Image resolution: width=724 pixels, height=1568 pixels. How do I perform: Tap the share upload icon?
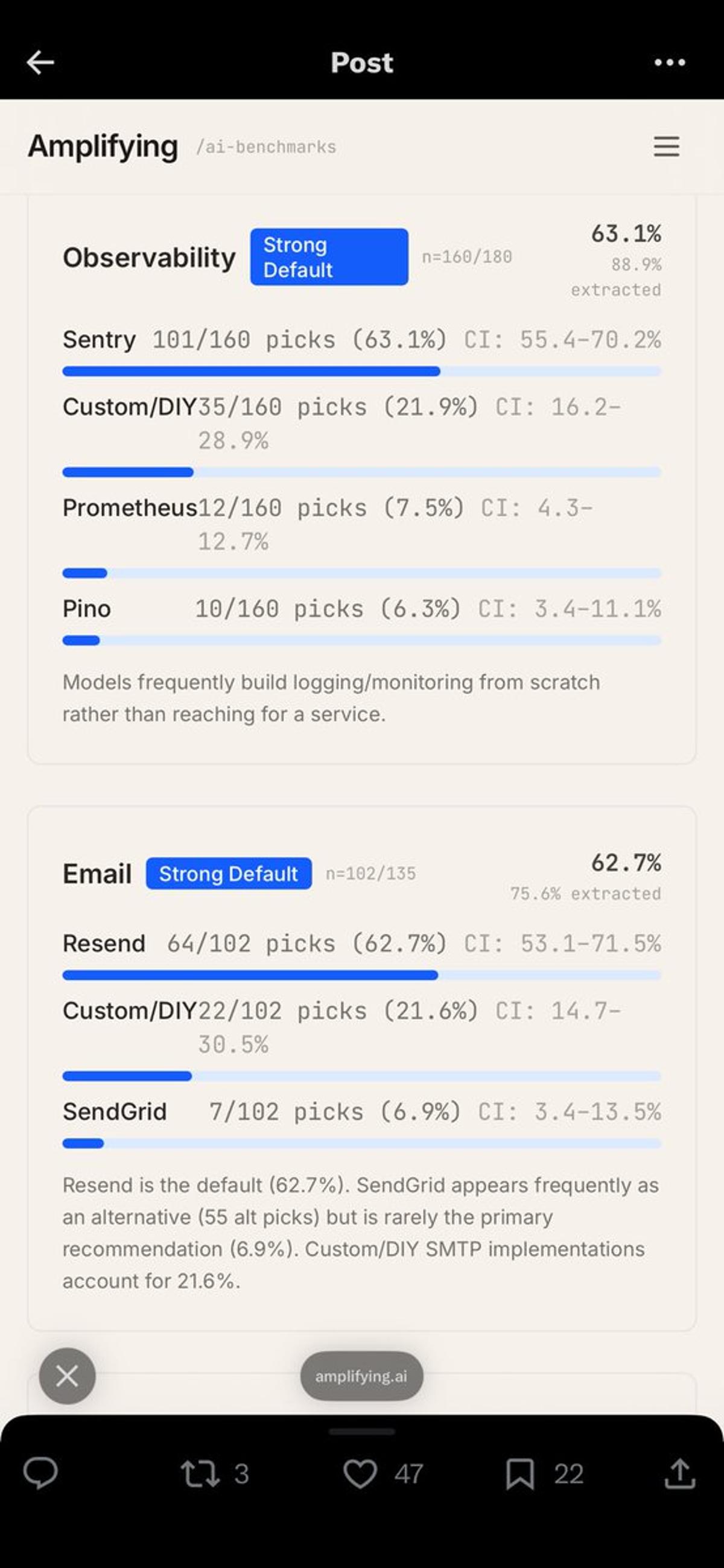click(x=679, y=1474)
